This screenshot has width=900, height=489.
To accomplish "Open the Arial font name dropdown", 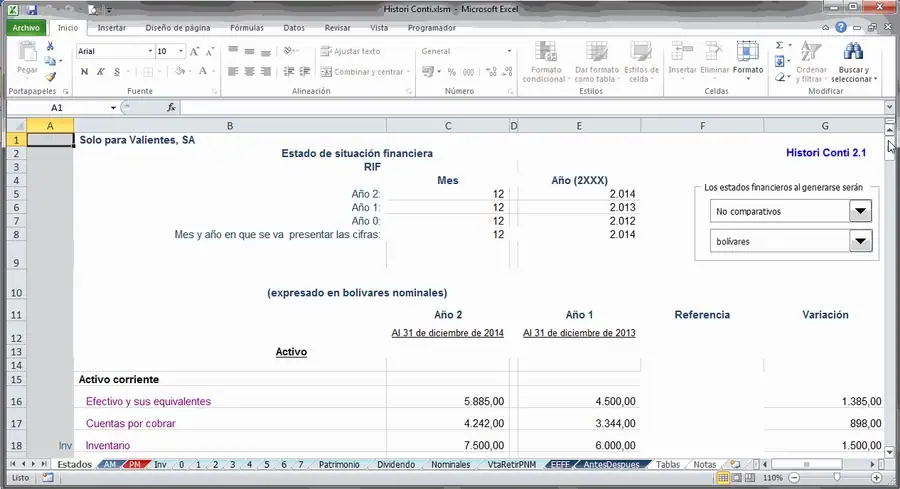I will 150,51.
